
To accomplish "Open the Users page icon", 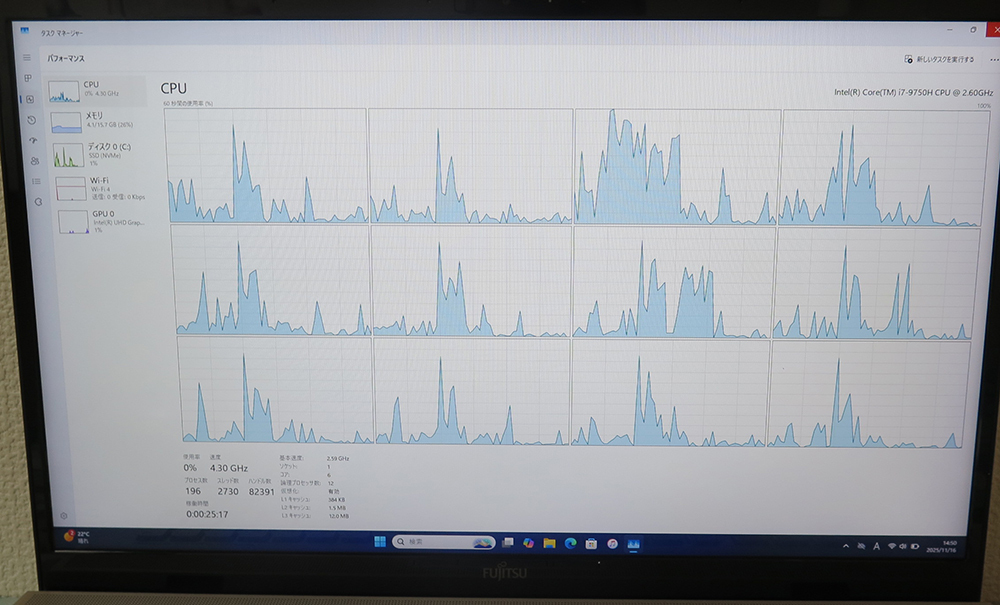I will 34,161.
